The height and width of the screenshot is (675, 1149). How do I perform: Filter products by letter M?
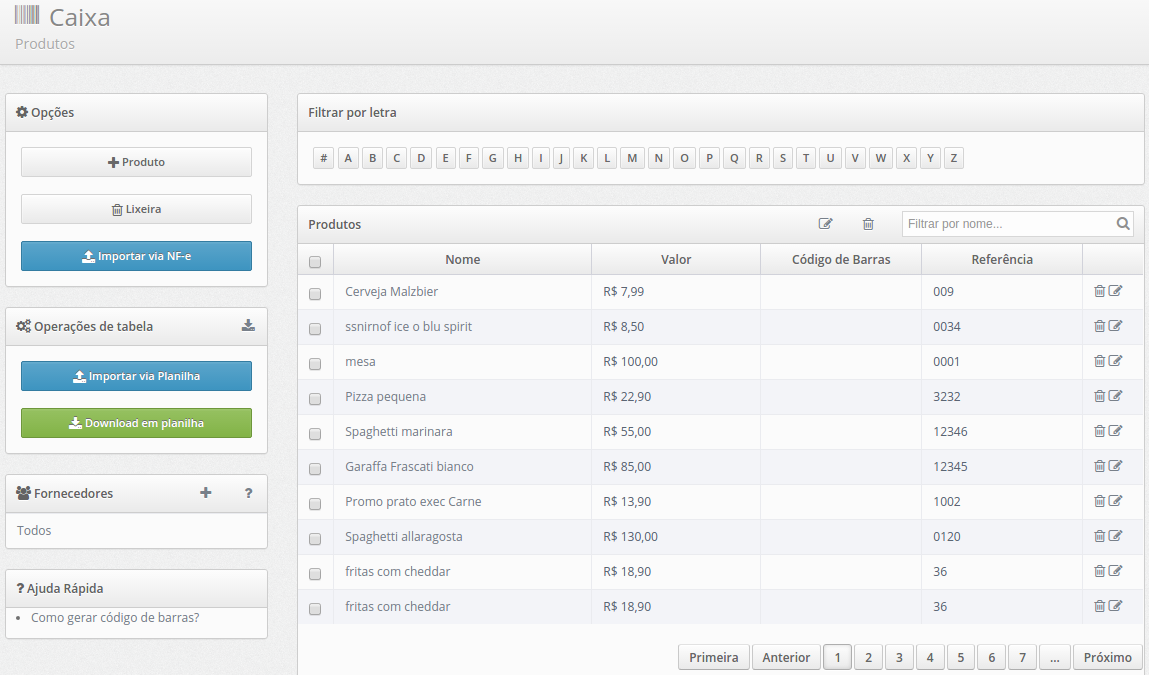tap(632, 158)
